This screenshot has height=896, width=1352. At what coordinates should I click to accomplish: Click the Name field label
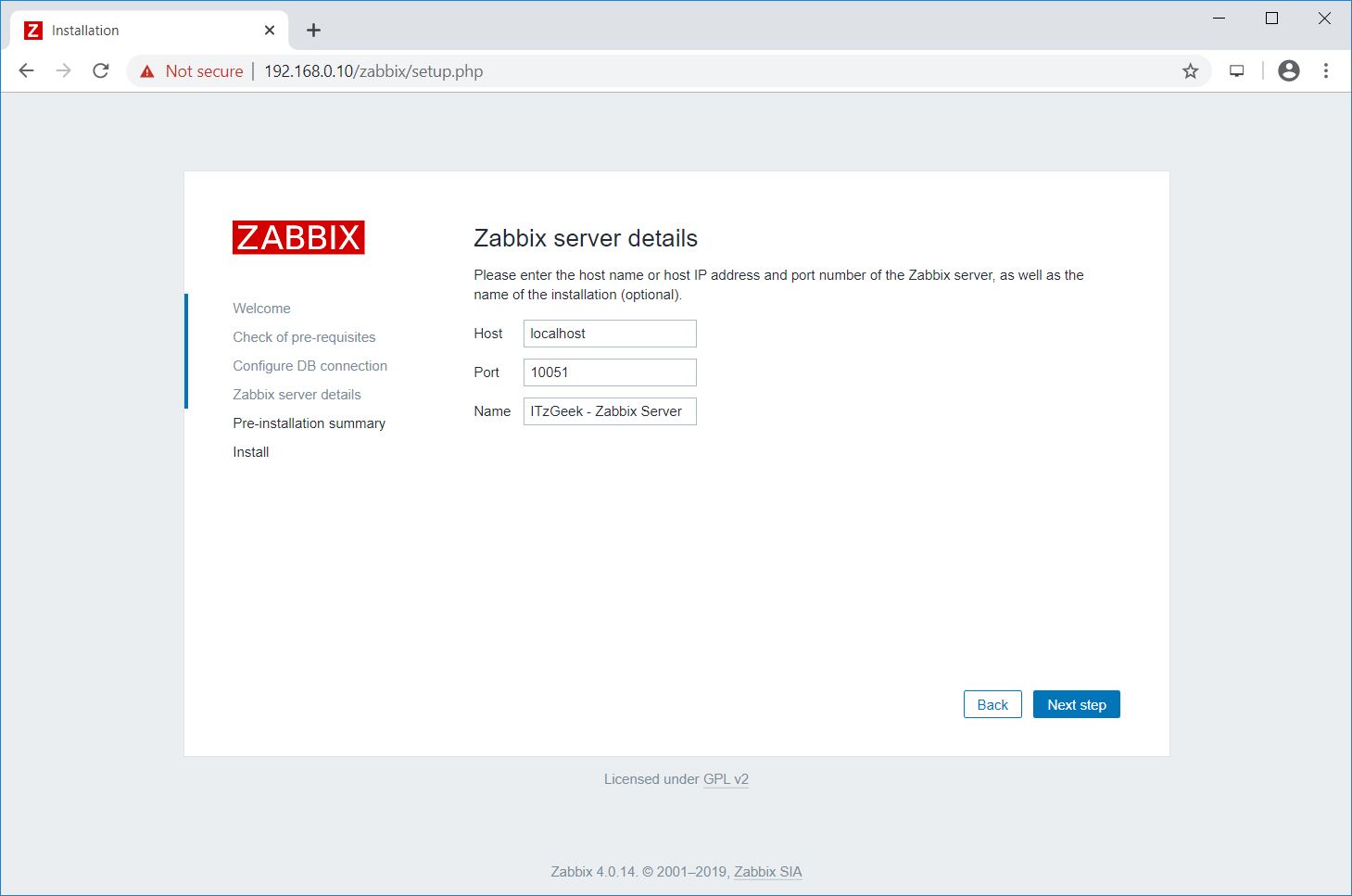point(492,411)
